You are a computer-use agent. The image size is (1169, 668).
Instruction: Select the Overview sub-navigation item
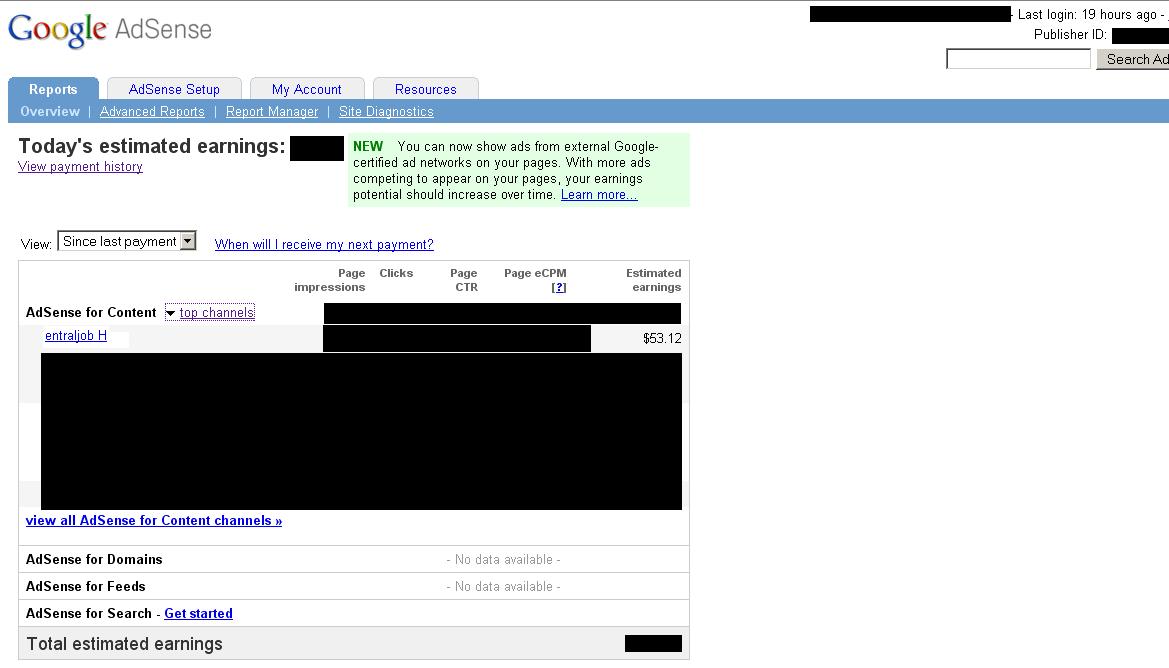50,112
